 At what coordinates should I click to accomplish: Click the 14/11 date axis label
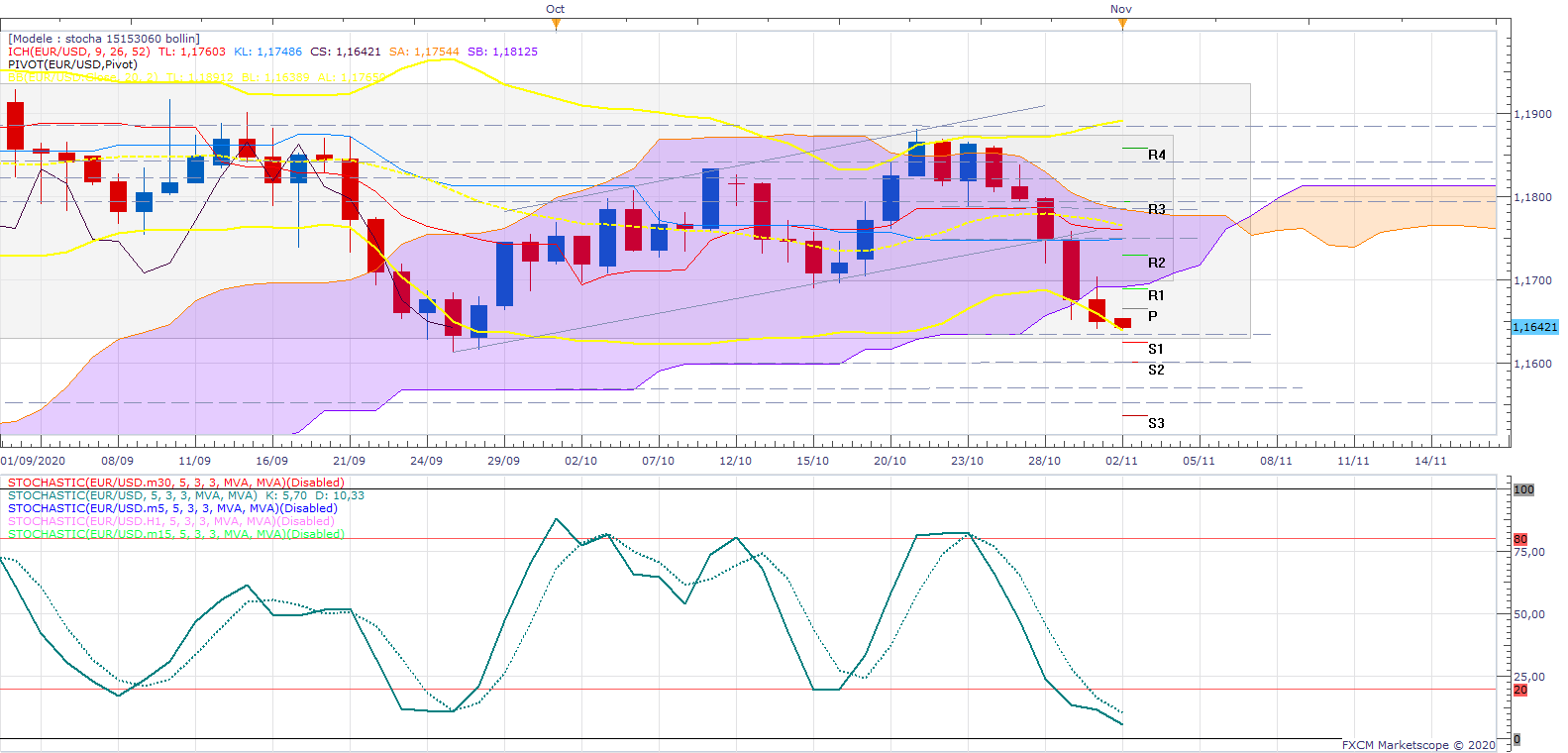1431,461
